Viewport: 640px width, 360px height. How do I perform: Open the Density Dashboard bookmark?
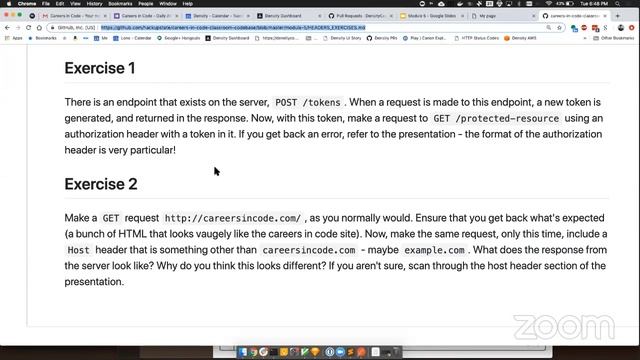click(x=227, y=38)
